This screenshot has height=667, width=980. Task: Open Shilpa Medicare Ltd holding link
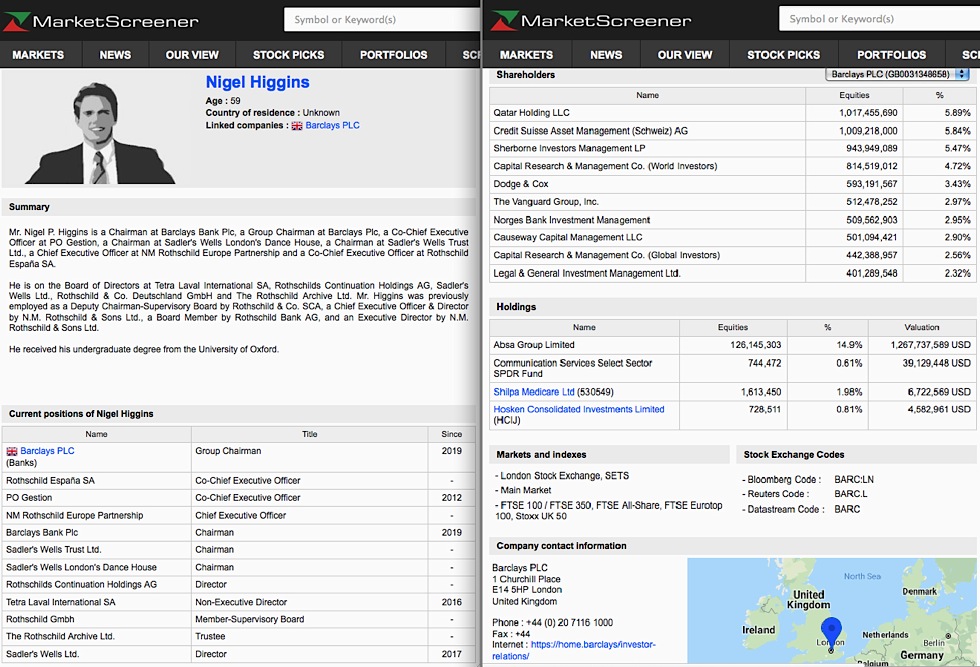tap(534, 392)
